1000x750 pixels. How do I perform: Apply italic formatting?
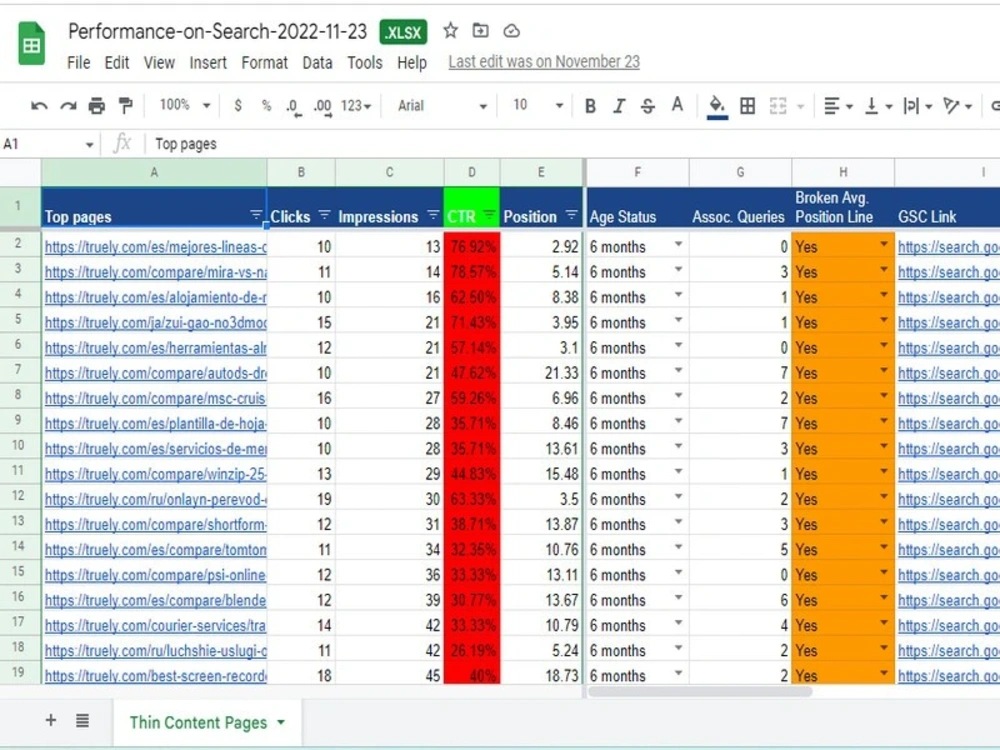619,106
